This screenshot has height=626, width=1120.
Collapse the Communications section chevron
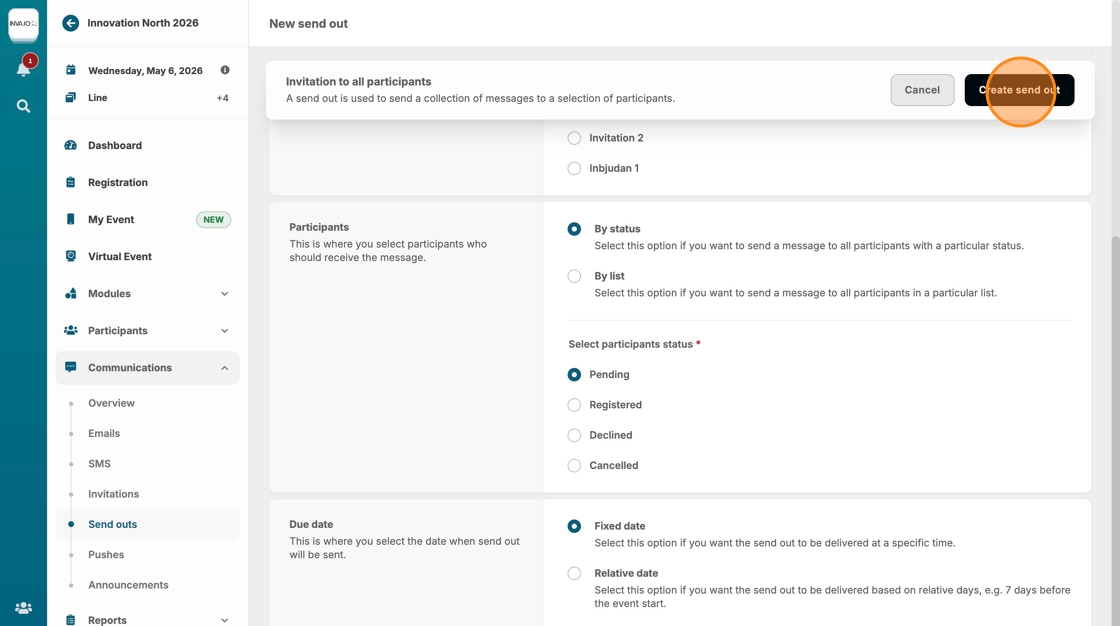coord(224,368)
